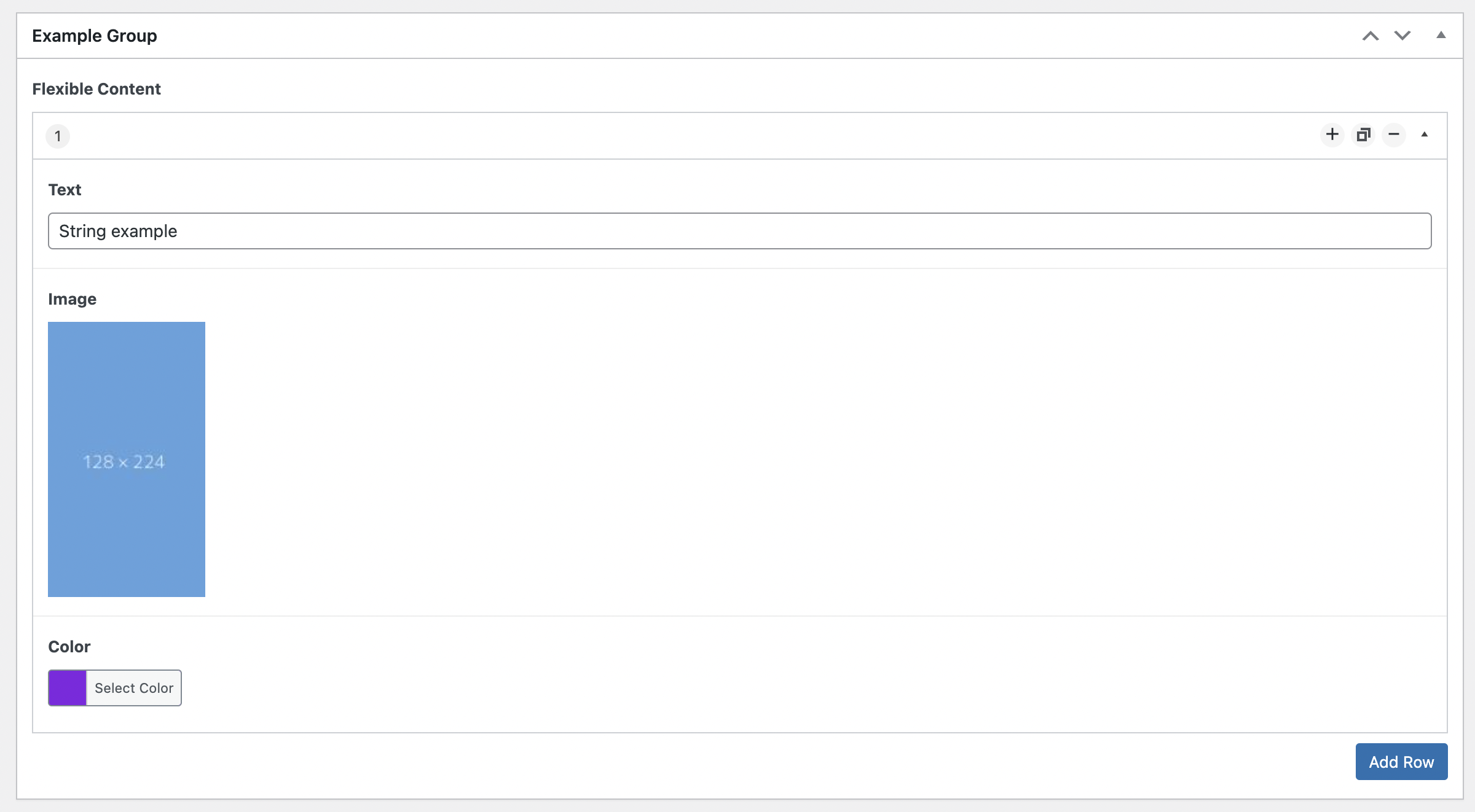Click the Flexible Content label
Screen dimensions: 1475x812
tap(96, 89)
